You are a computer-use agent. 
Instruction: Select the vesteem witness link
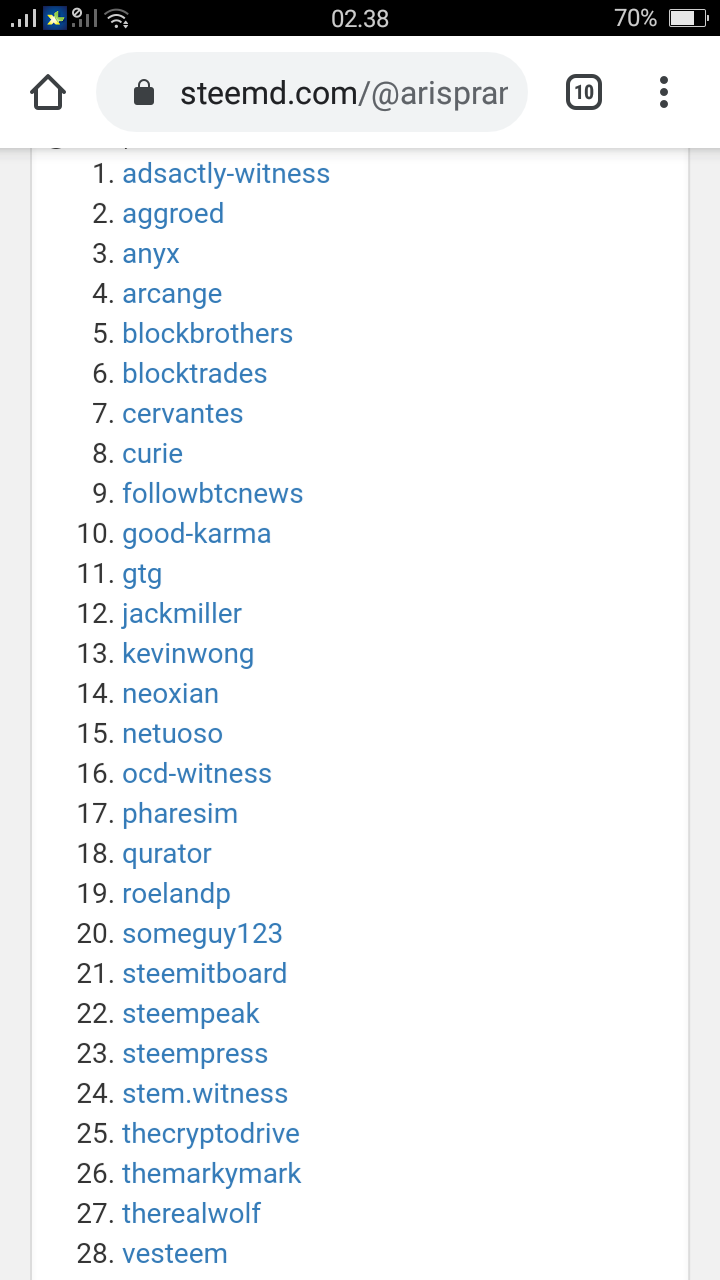[174, 1253]
